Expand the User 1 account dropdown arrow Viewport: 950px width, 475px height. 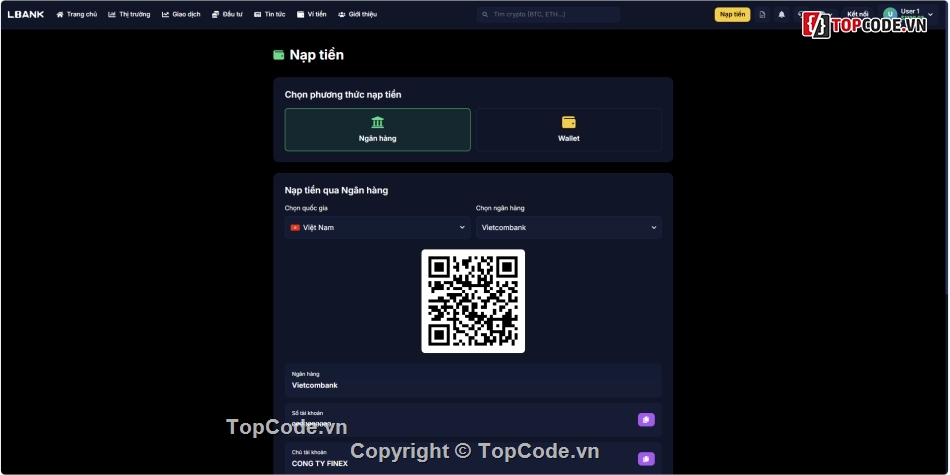[931, 15]
